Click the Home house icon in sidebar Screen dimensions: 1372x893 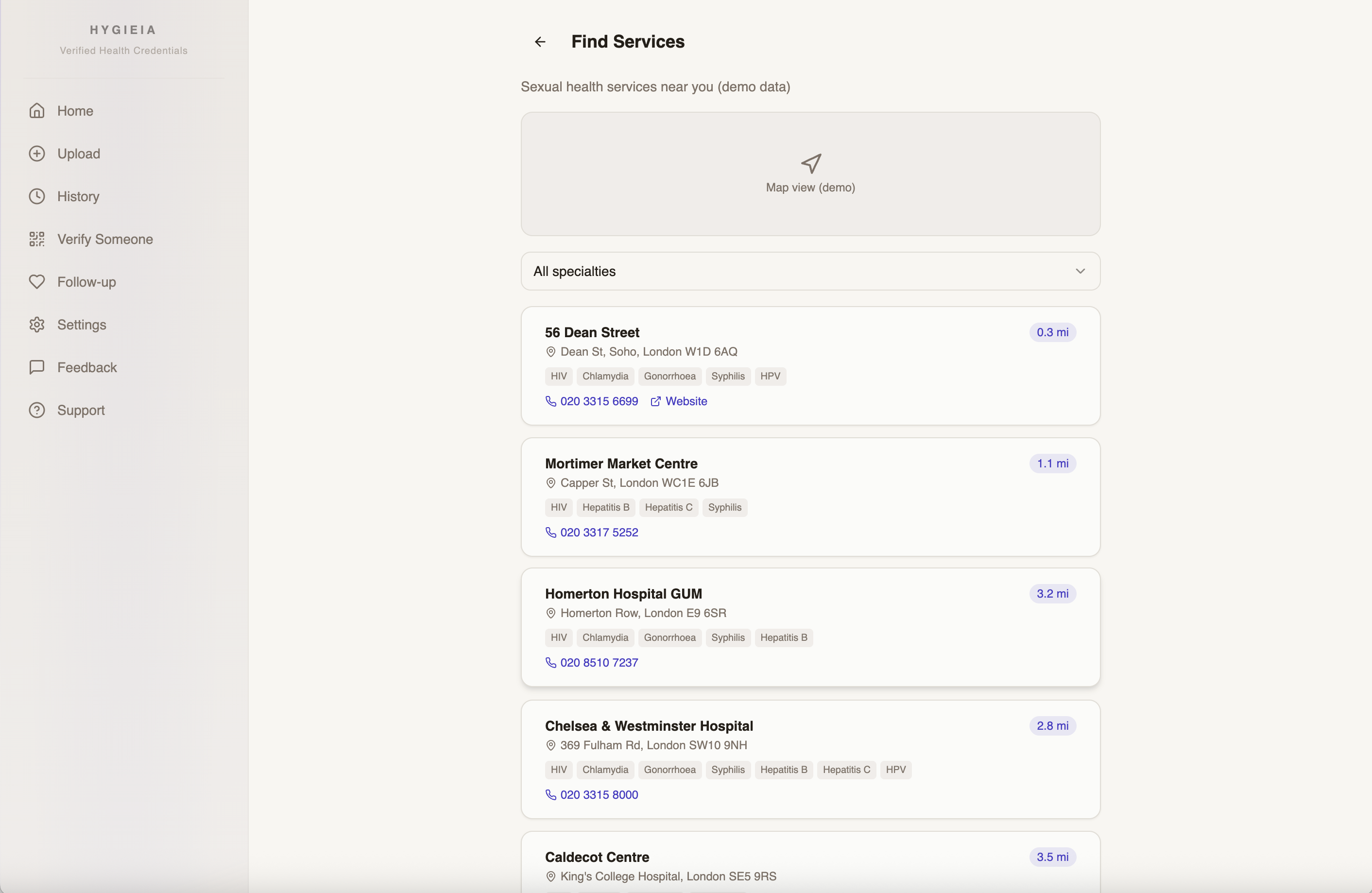coord(37,111)
